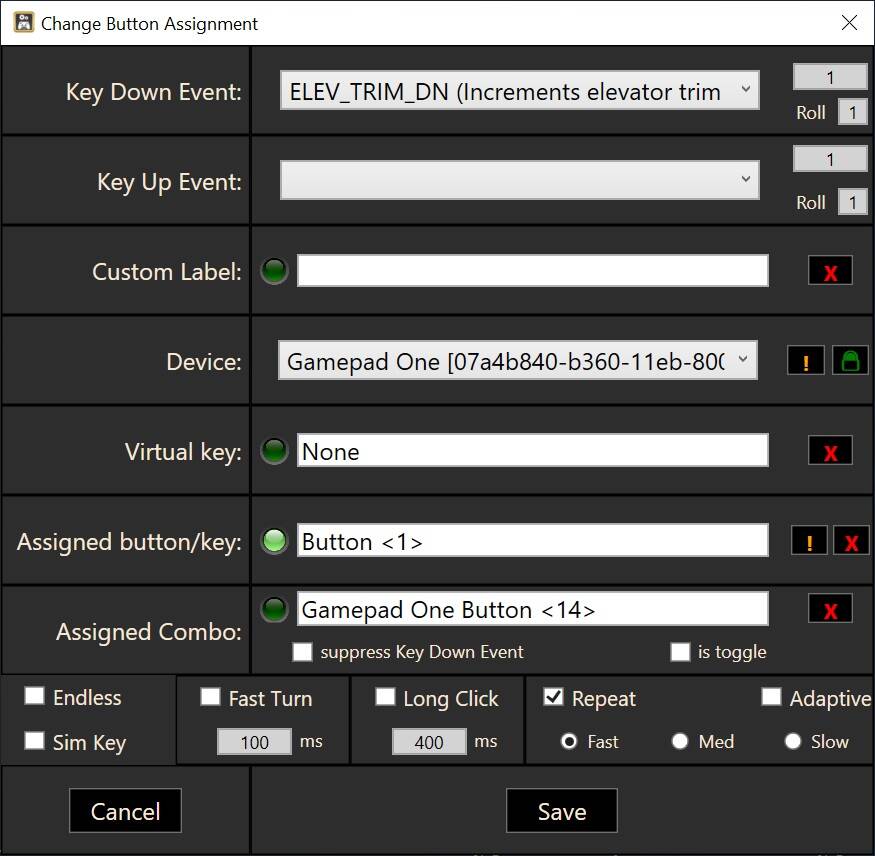Clear the Virtual key using its red X
This screenshot has height=856, width=875.
tap(830, 450)
